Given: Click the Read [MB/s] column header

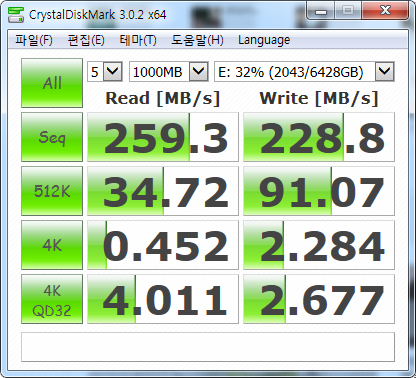Looking at the screenshot, I should click(163, 99).
